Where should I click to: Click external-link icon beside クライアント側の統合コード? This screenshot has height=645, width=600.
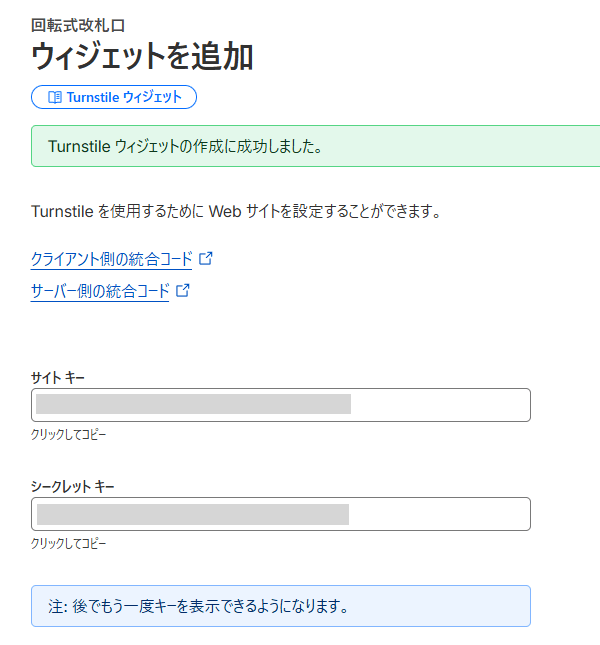(206, 259)
